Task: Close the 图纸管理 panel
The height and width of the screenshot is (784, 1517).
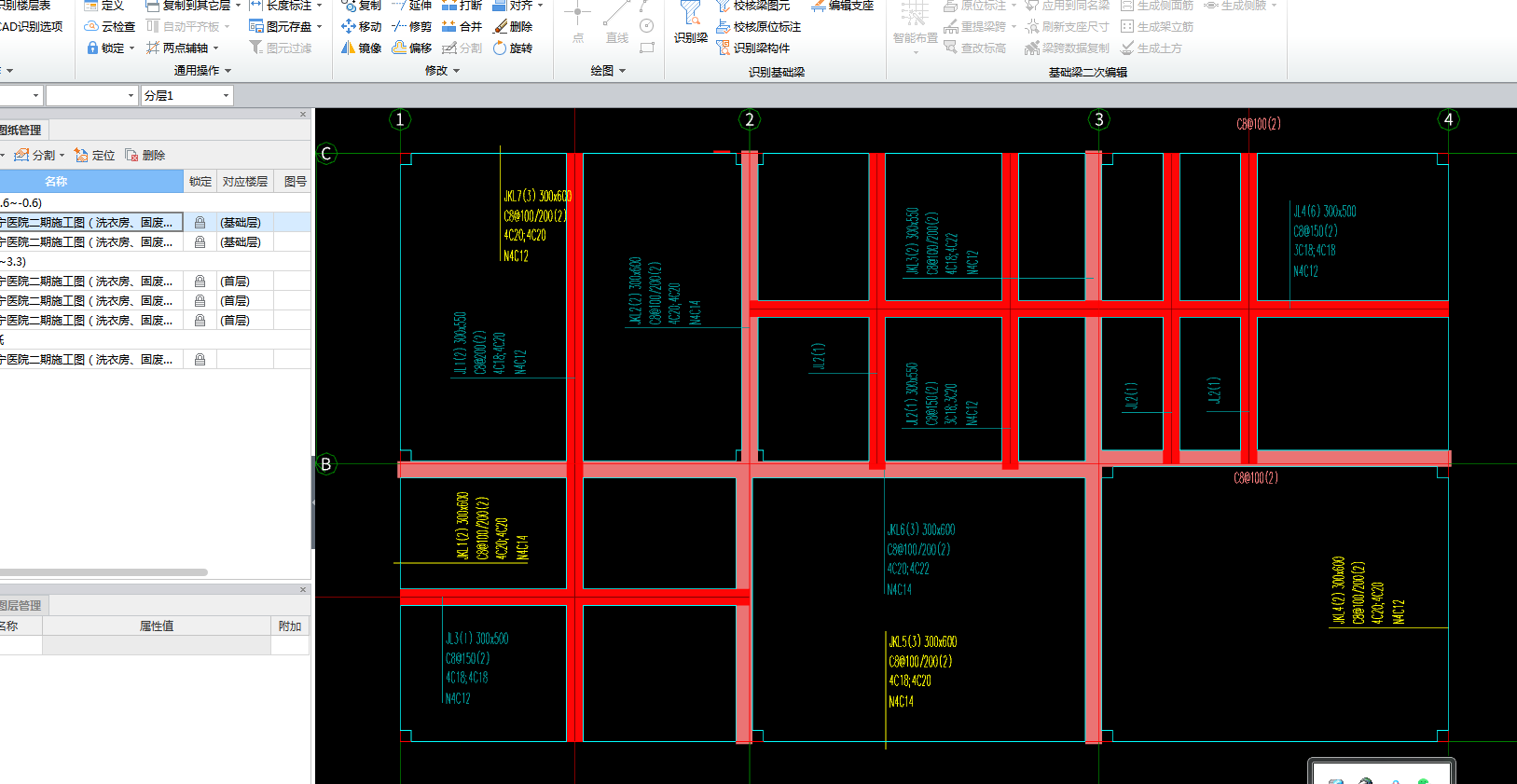Action: click(x=303, y=115)
